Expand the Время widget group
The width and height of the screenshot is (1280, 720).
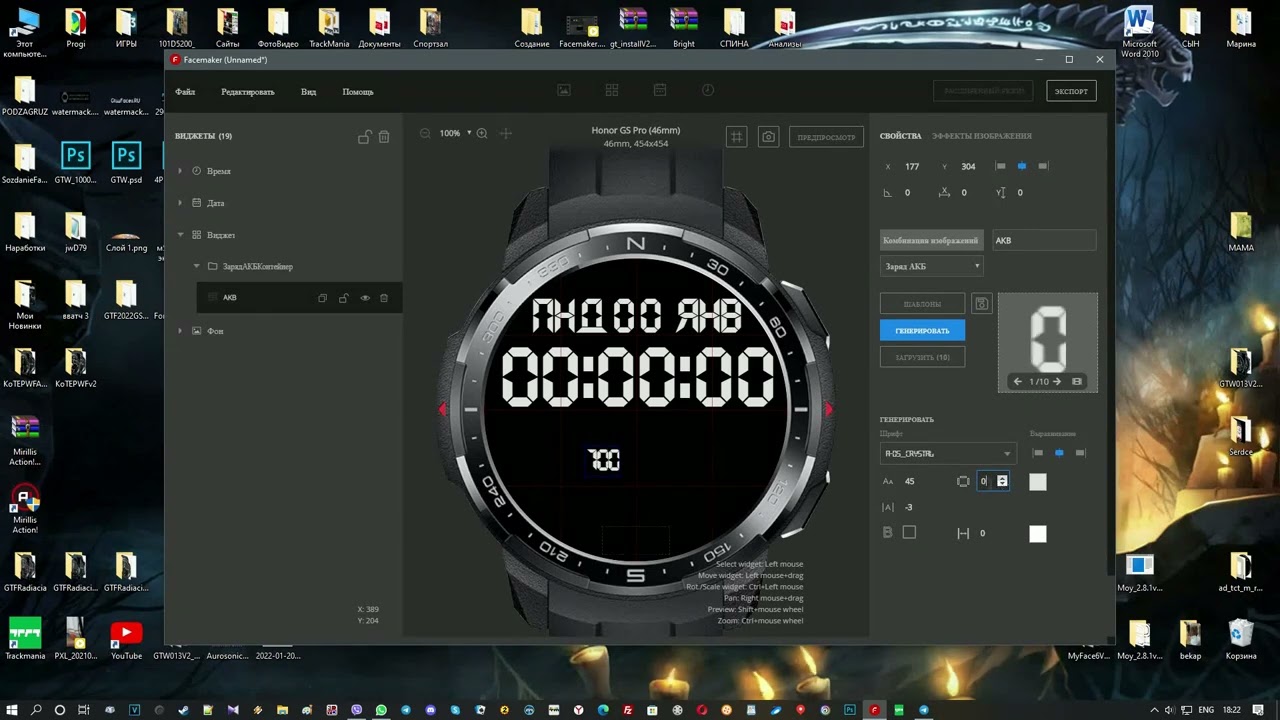click(x=180, y=171)
